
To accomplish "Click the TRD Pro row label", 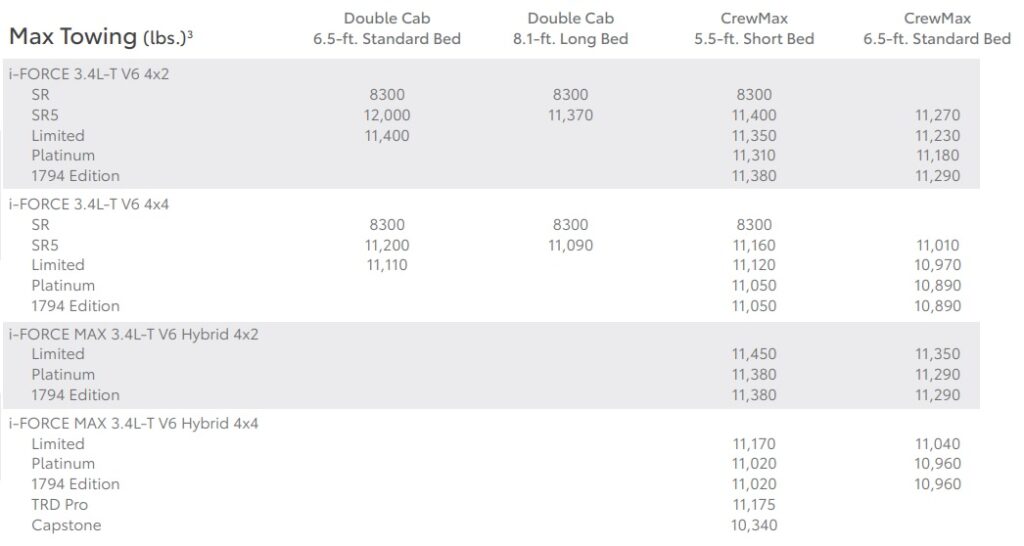I will tap(59, 505).
